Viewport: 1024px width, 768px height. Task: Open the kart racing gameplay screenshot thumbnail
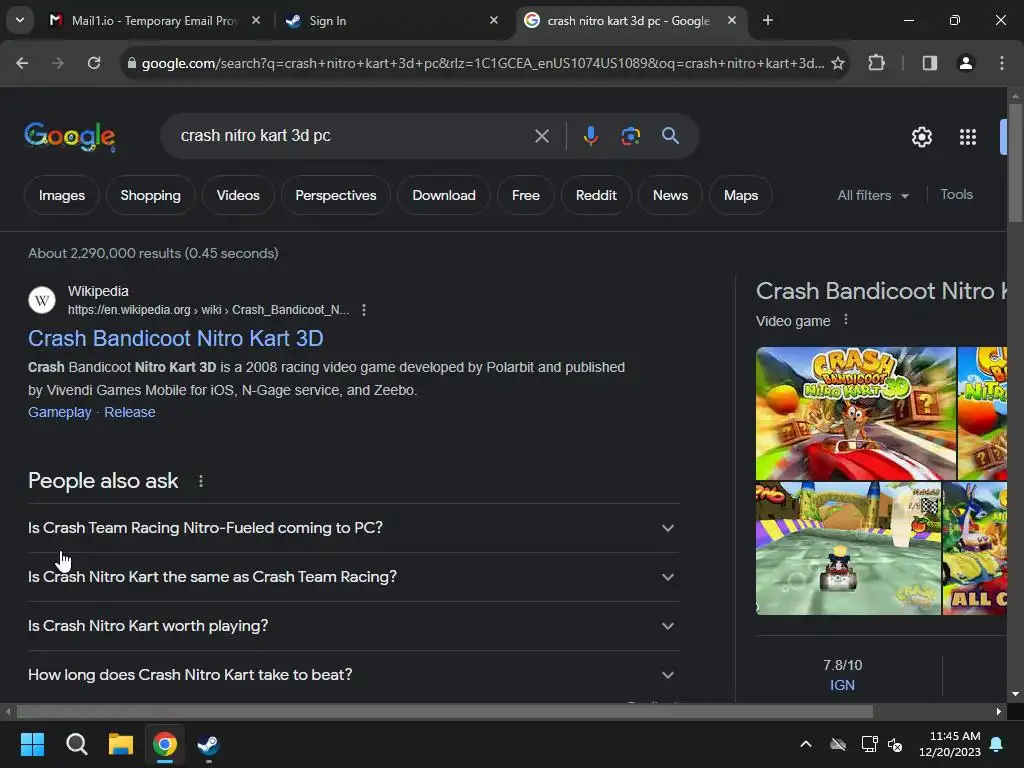click(848, 549)
